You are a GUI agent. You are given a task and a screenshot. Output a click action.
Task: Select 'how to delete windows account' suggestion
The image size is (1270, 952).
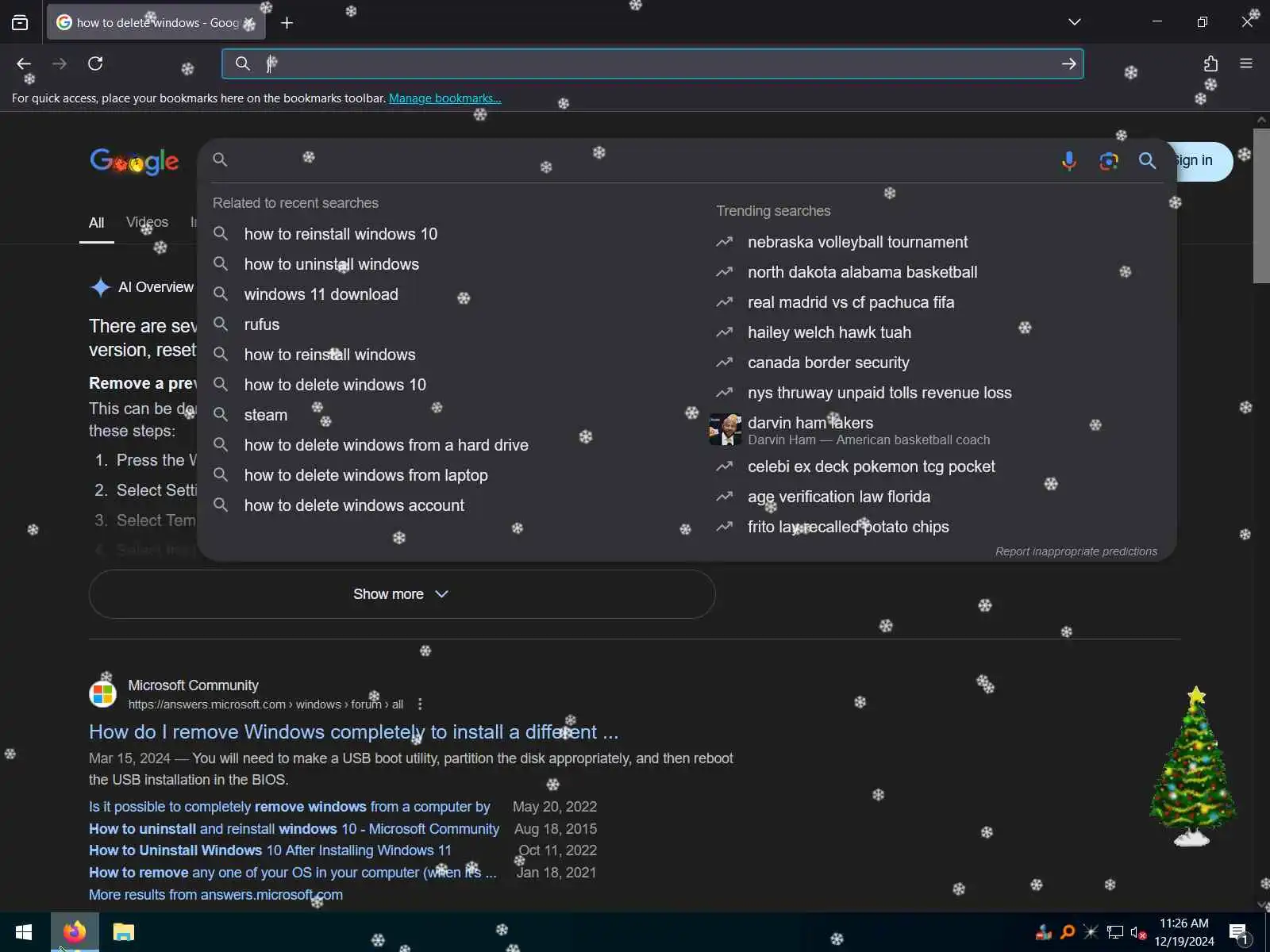click(354, 505)
